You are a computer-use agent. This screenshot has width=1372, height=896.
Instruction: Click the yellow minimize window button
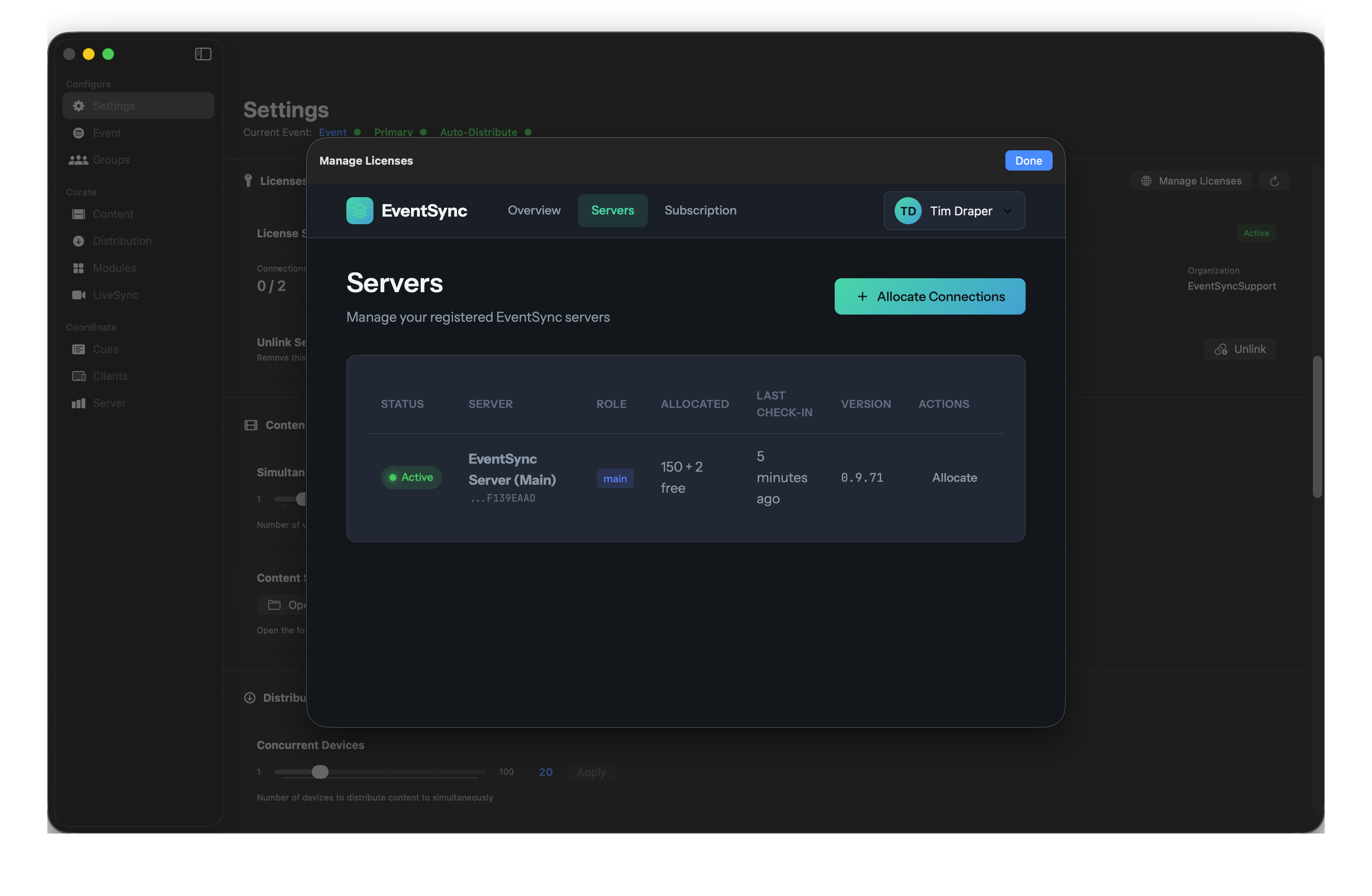pos(88,54)
